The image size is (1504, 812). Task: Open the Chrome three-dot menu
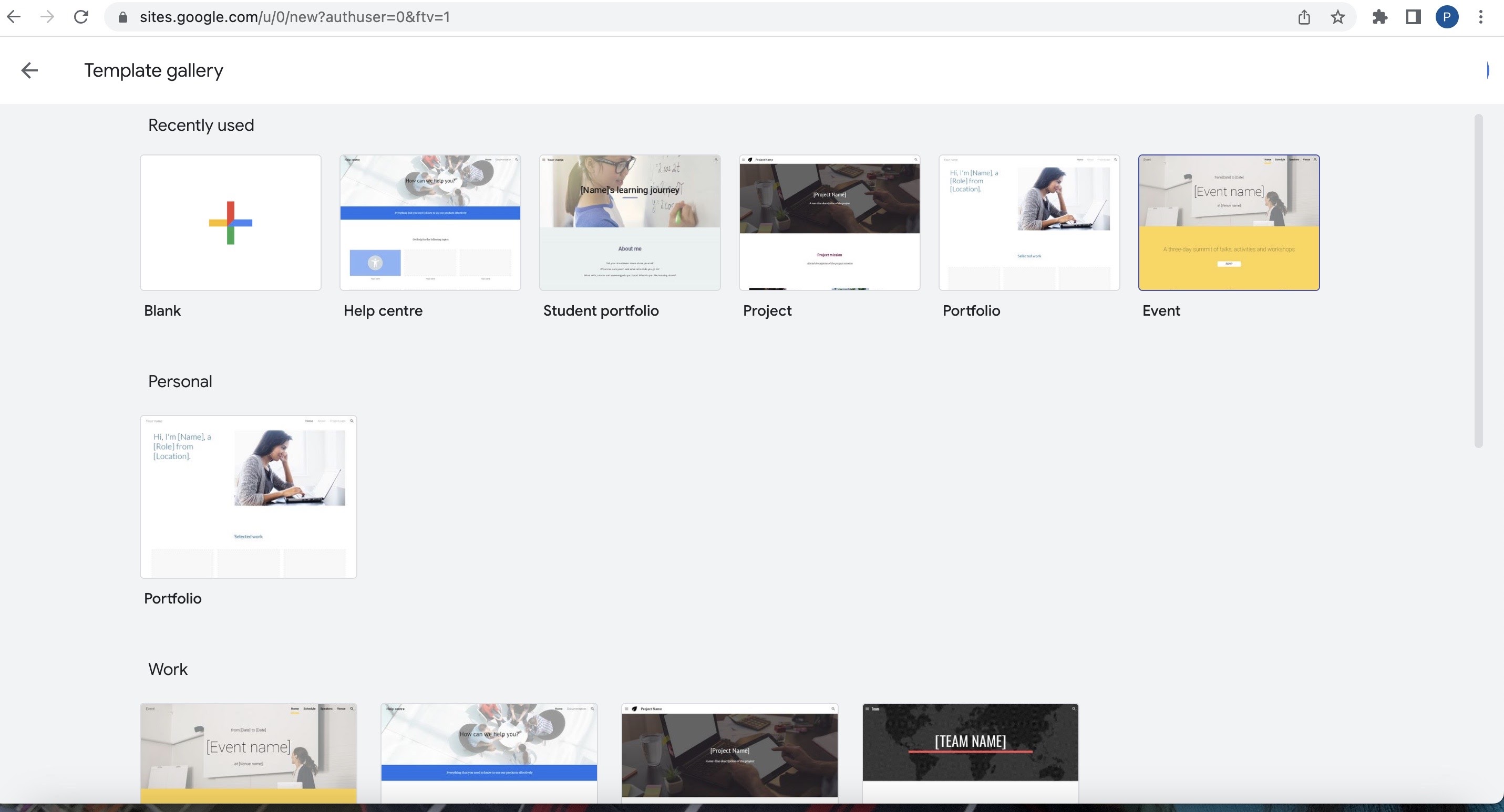point(1481,17)
